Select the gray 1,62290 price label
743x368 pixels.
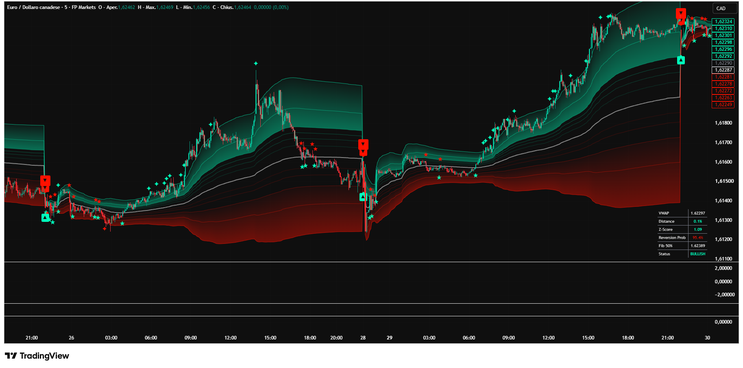(x=723, y=63)
